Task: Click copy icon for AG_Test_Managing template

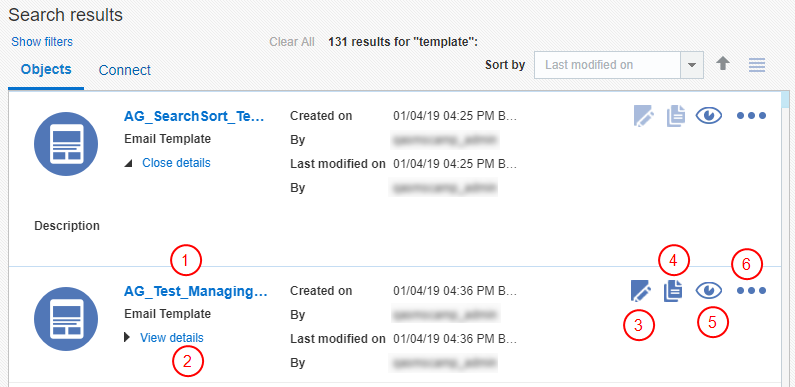Action: coord(673,291)
